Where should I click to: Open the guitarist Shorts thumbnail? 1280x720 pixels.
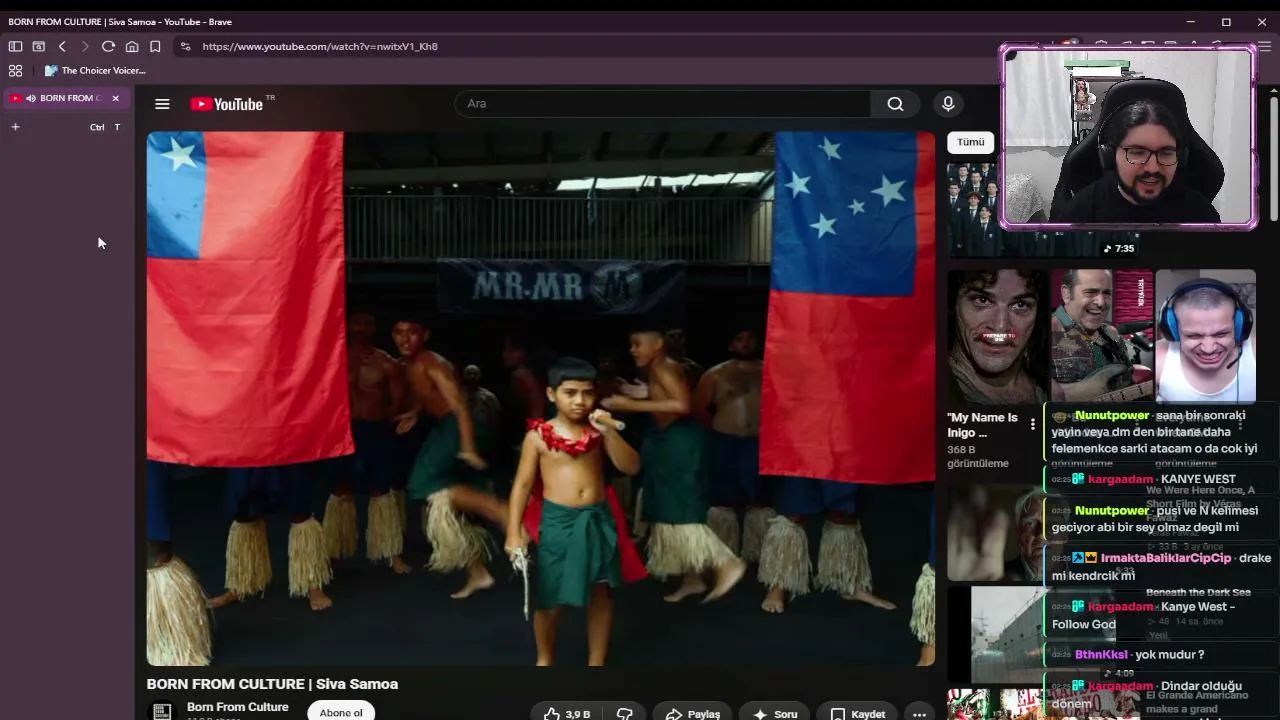click(1101, 336)
